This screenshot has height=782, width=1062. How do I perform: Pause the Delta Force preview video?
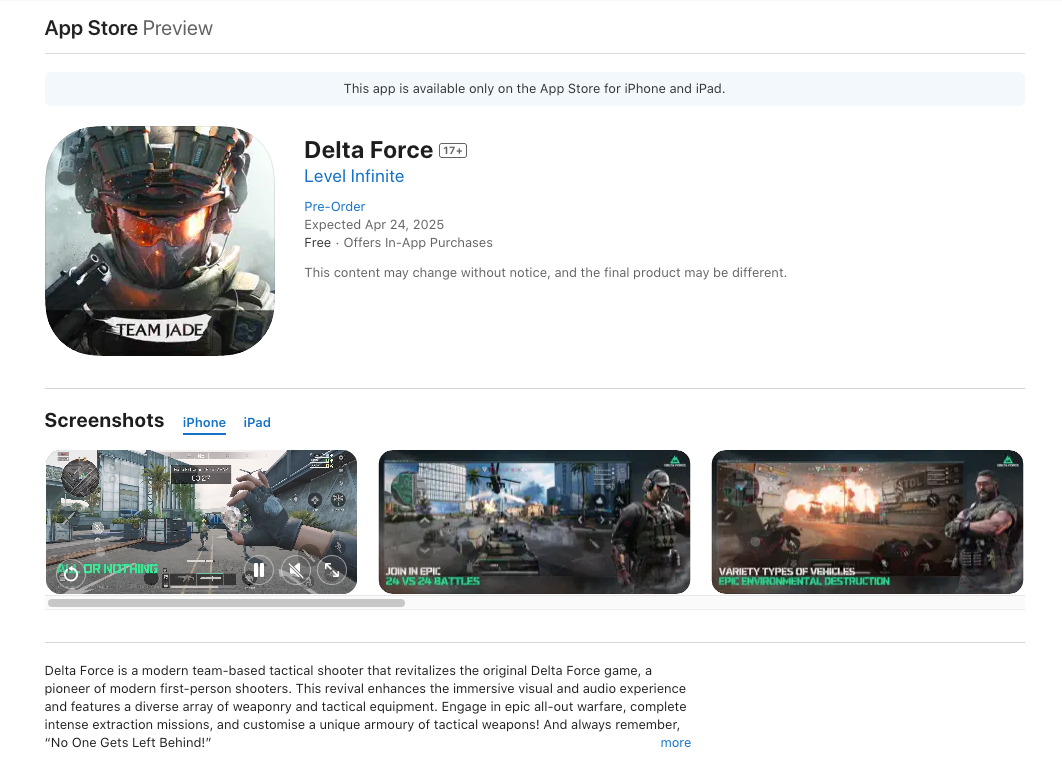258,570
